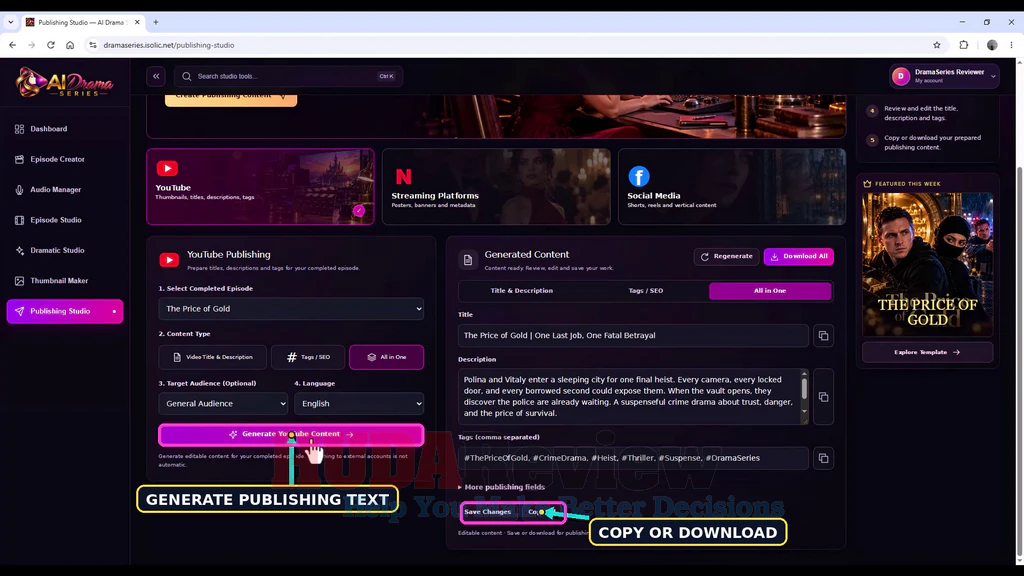The width and height of the screenshot is (1024, 576).
Task: Collapse the sidebar with the double-chevron icon
Action: coord(156,76)
